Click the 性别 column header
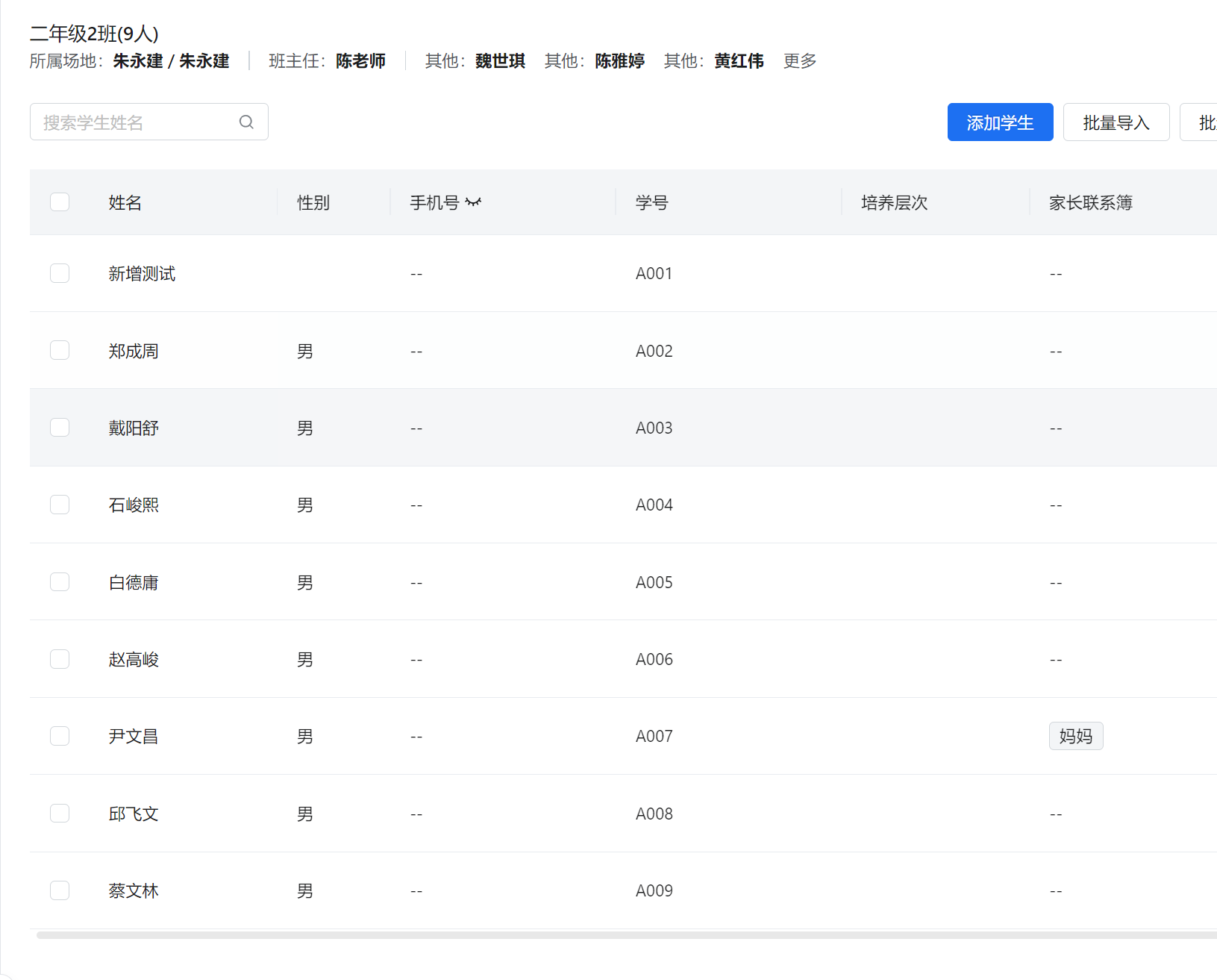 [x=313, y=202]
